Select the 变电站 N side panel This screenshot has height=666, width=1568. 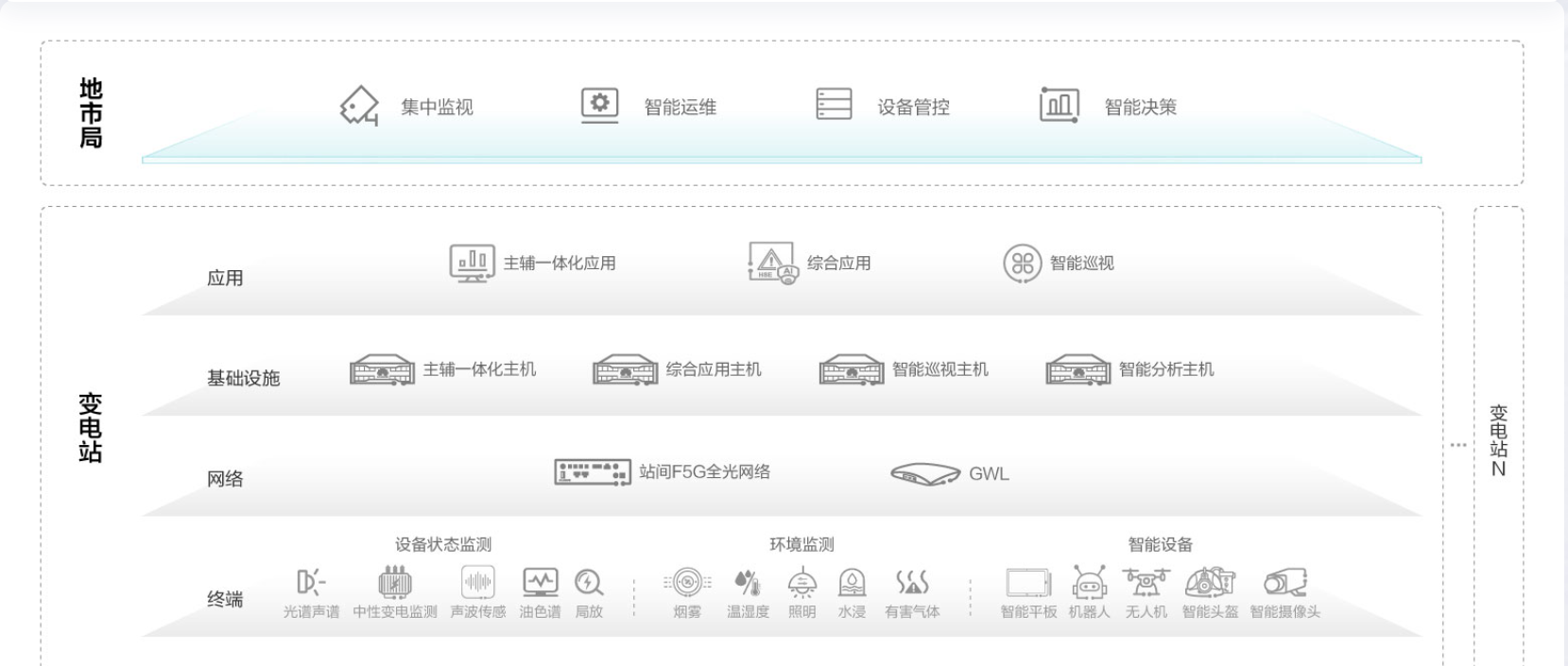pos(1498,439)
